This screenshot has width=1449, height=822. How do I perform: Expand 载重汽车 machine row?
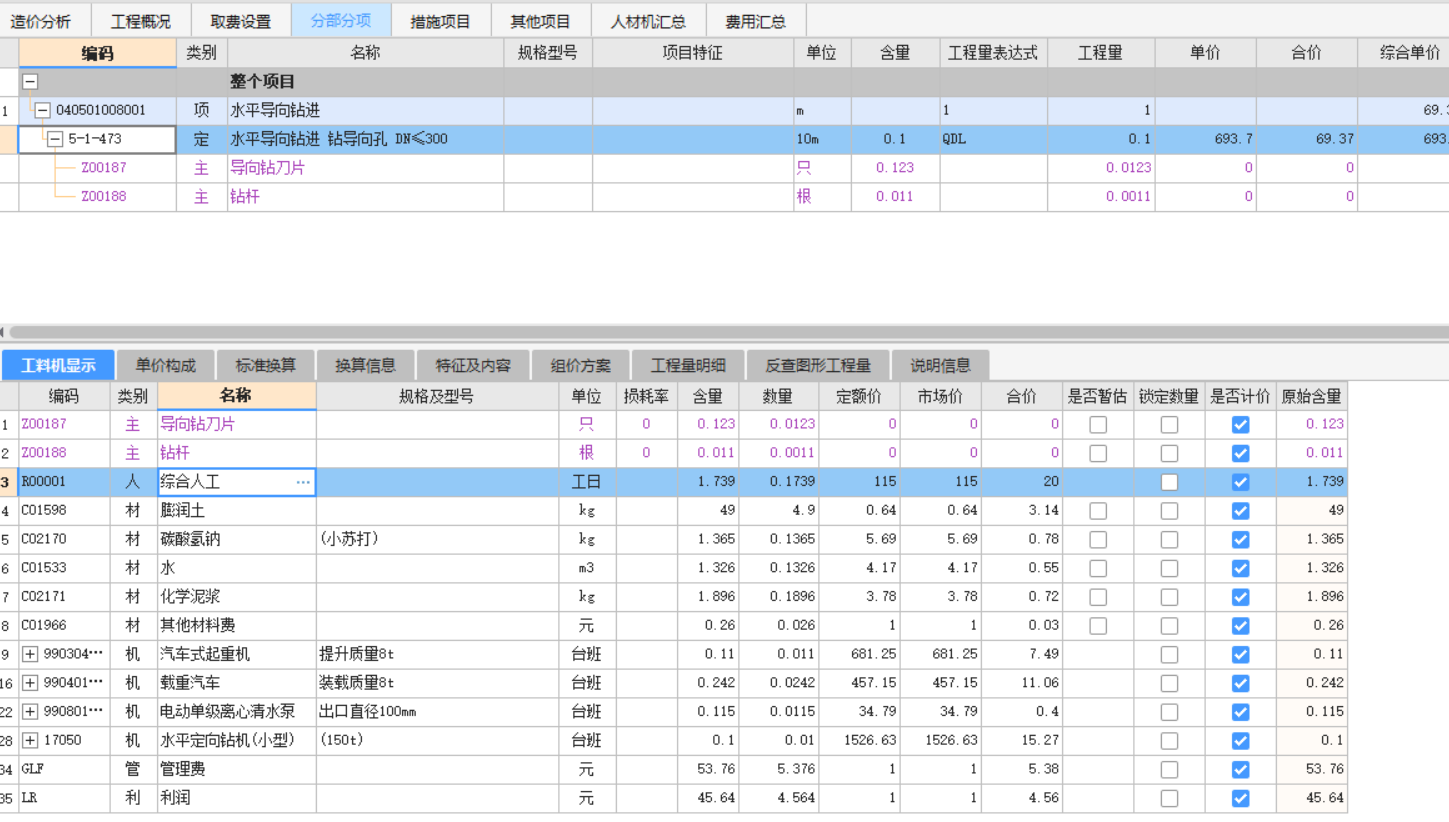30,683
